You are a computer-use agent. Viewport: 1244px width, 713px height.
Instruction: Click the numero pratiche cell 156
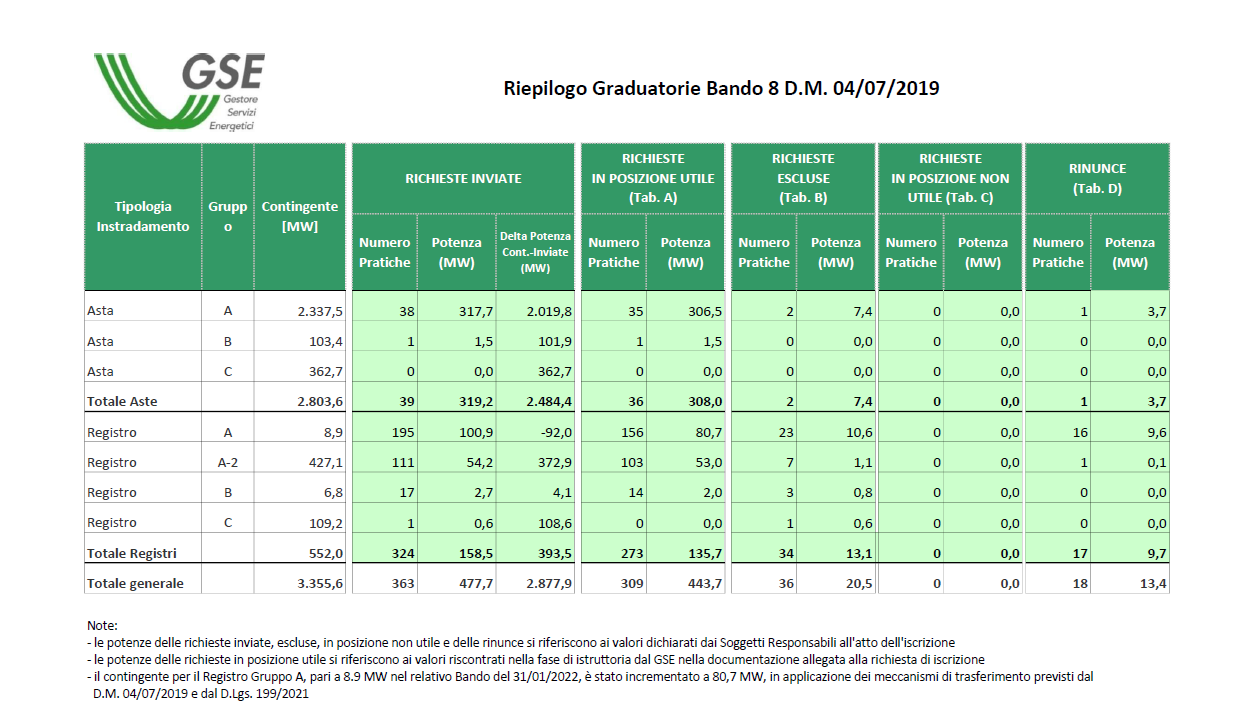pyautogui.click(x=632, y=432)
